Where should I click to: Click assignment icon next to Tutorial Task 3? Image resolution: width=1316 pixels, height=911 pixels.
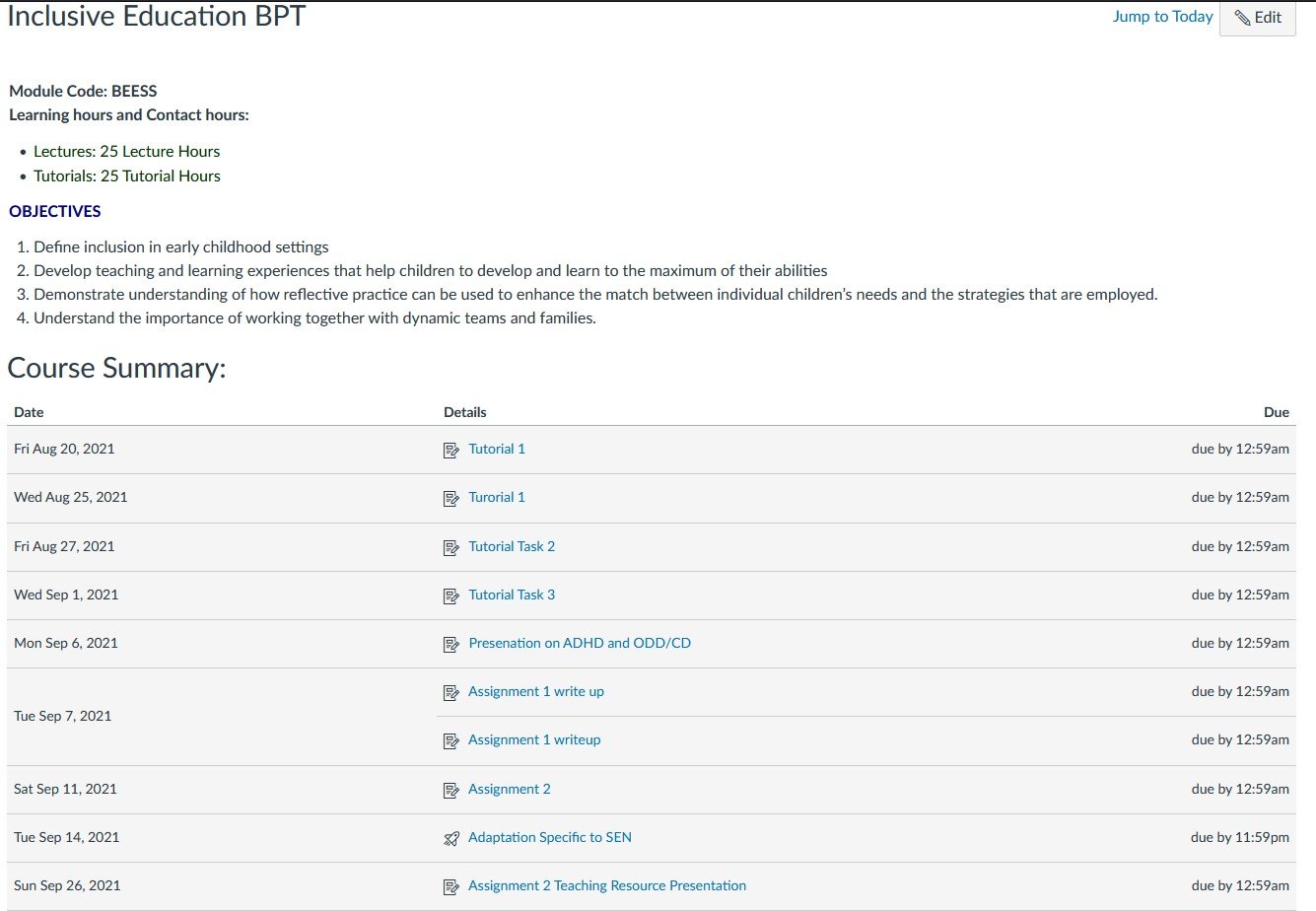[x=451, y=596]
